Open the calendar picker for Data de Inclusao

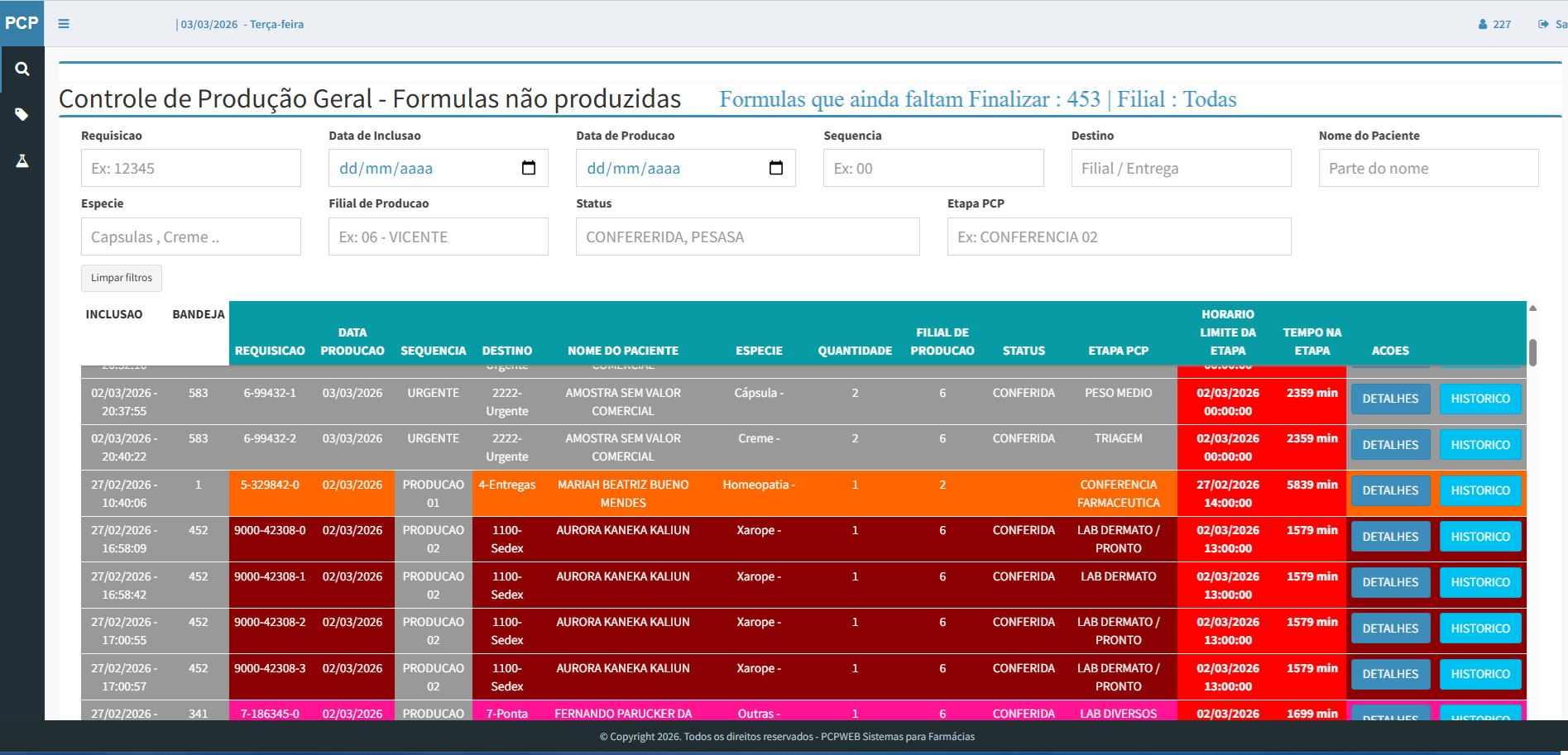(x=530, y=168)
